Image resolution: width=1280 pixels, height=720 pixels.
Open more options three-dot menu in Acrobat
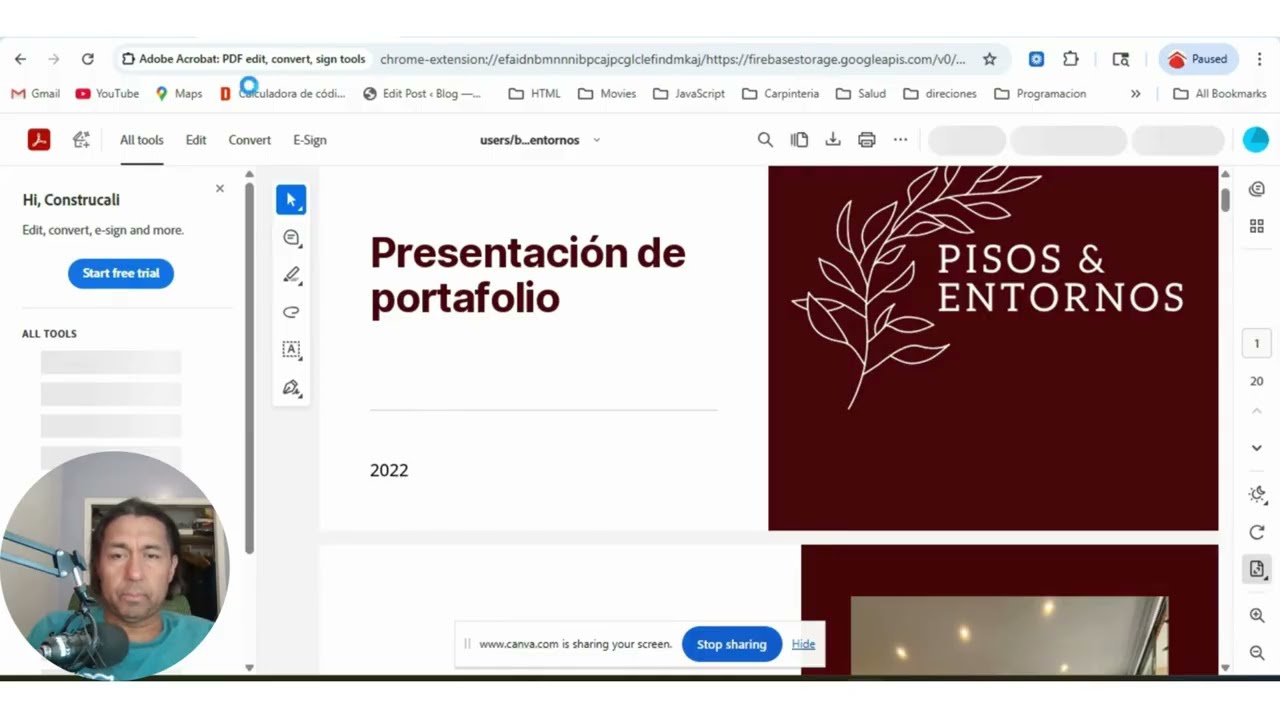901,140
